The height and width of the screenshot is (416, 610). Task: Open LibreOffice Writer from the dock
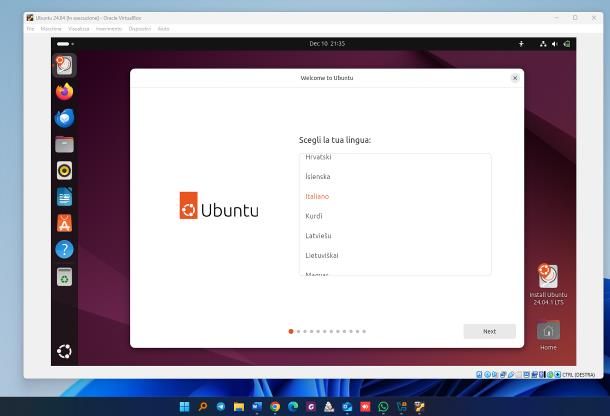coord(64,197)
